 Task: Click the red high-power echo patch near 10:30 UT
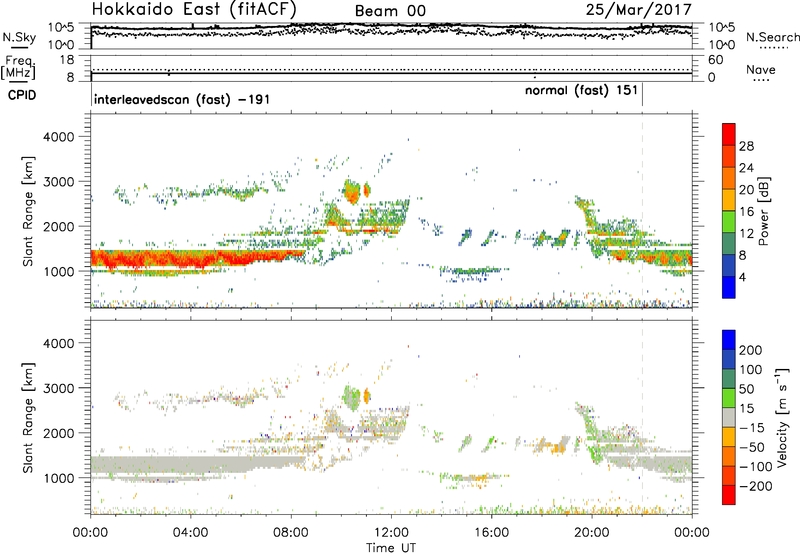[352, 193]
